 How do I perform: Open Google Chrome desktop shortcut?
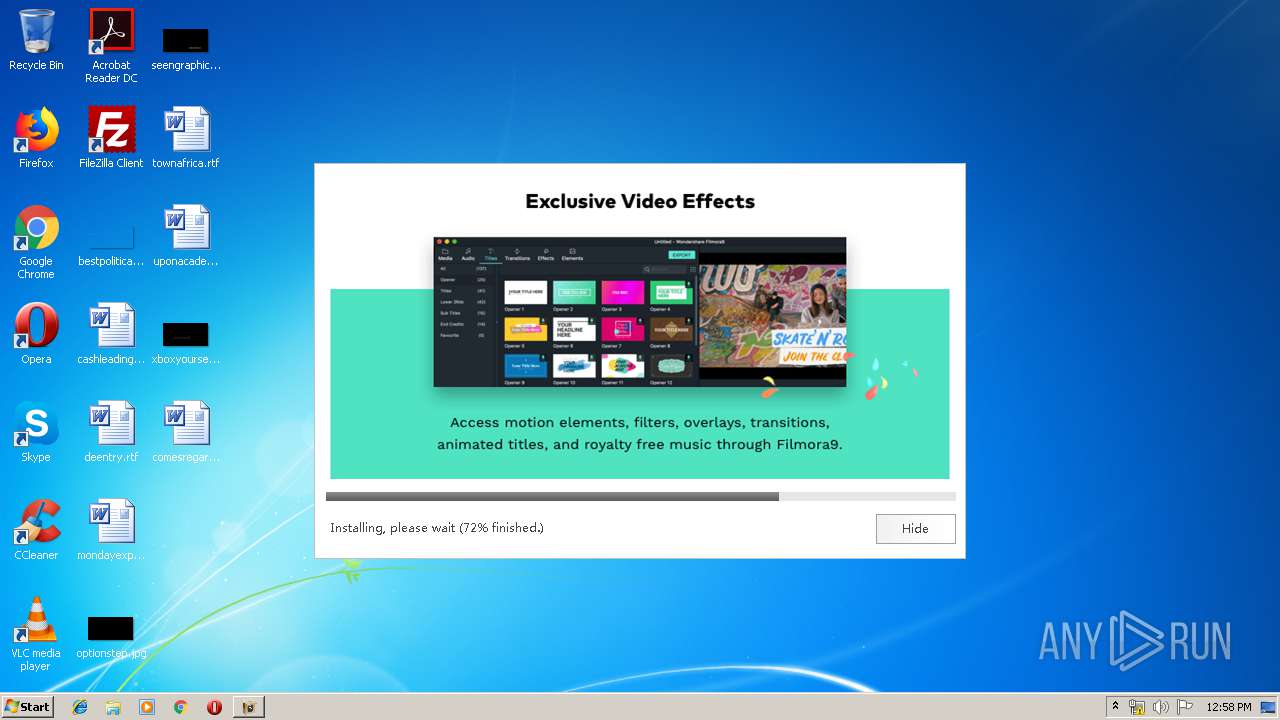(36, 242)
